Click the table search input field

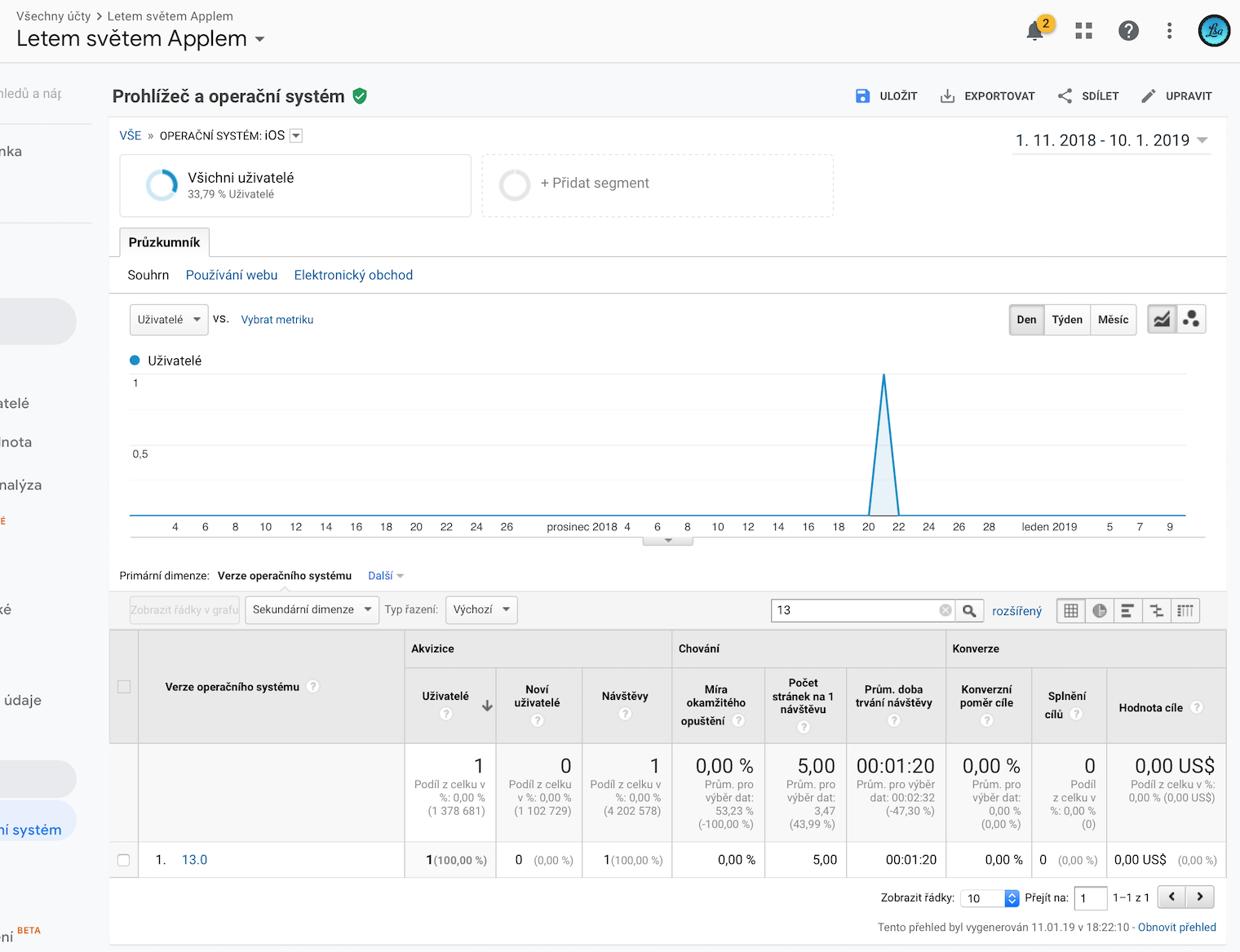(x=855, y=610)
